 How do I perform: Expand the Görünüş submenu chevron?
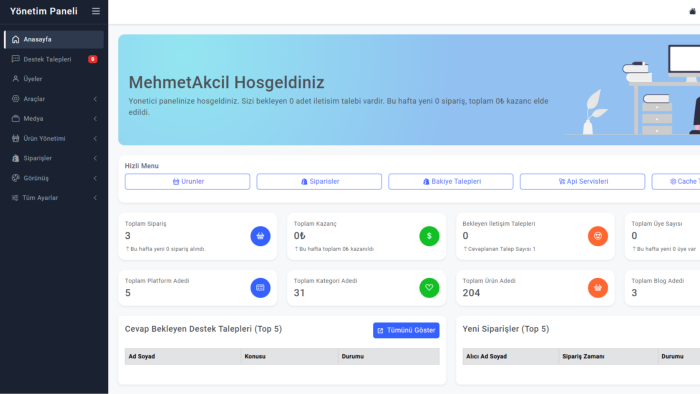pyautogui.click(x=95, y=178)
